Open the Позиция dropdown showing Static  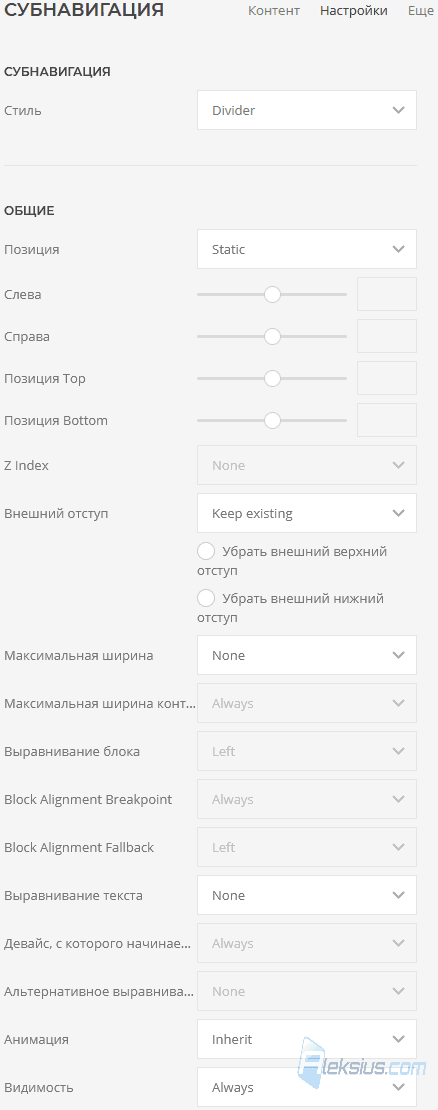click(x=306, y=249)
